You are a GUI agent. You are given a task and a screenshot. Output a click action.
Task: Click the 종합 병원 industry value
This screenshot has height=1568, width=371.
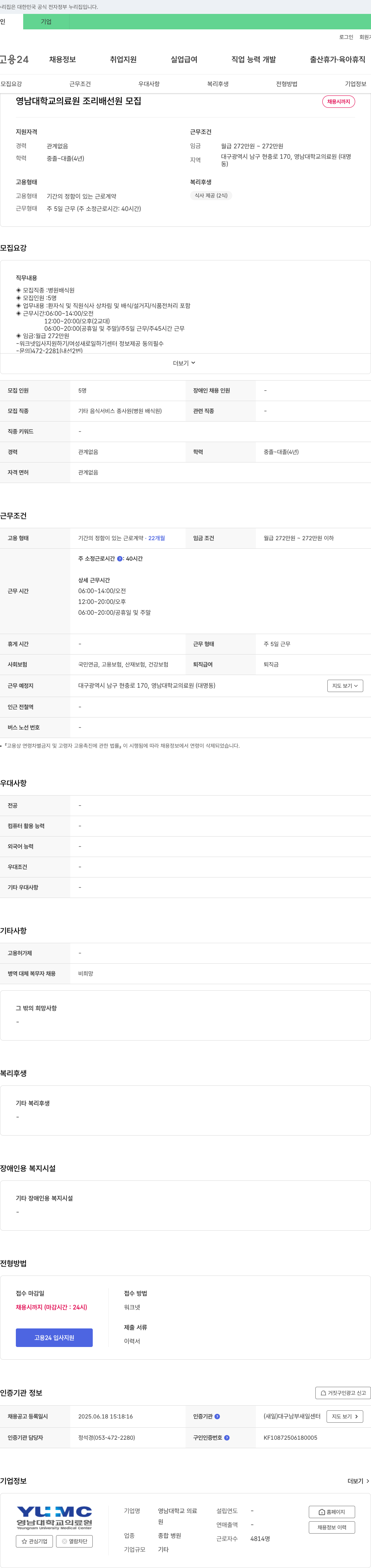(x=169, y=1536)
